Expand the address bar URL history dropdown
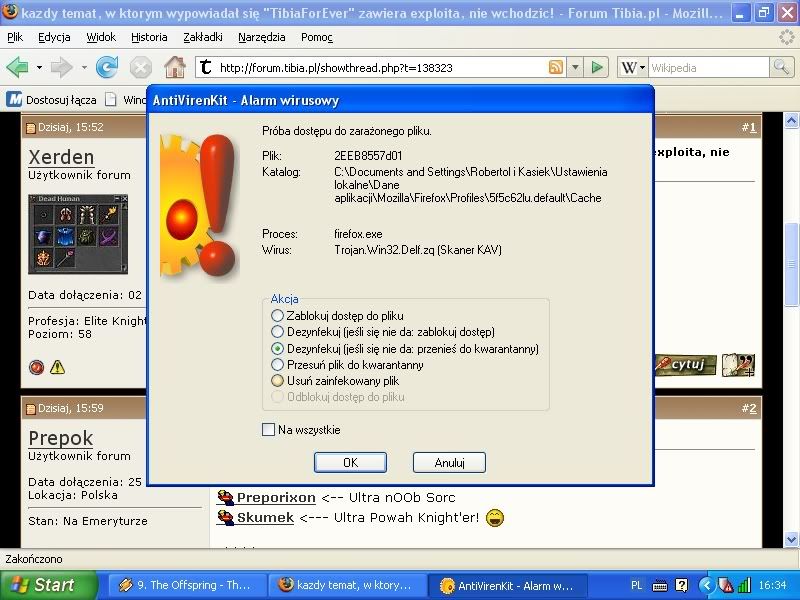The width and height of the screenshot is (800, 600). tap(575, 67)
